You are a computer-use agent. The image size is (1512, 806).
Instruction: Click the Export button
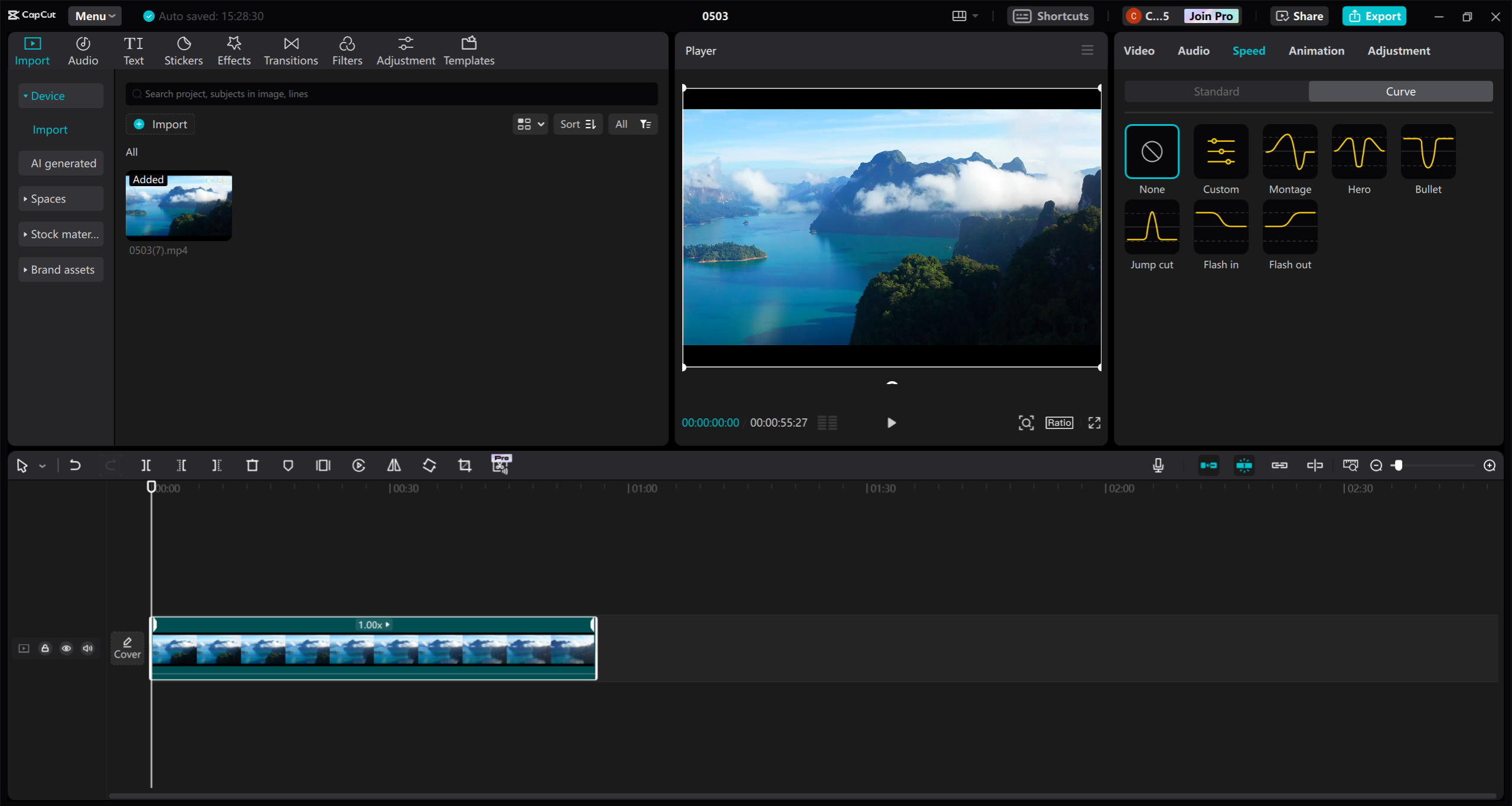[1374, 15]
